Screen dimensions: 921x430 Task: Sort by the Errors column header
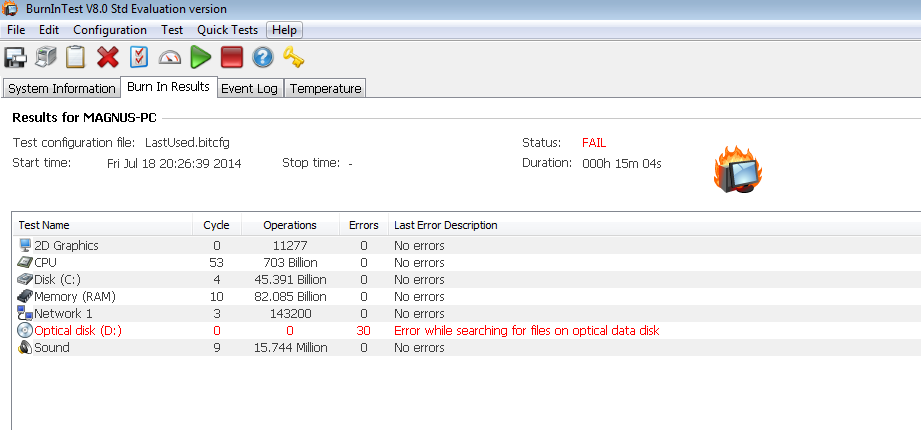[364, 225]
